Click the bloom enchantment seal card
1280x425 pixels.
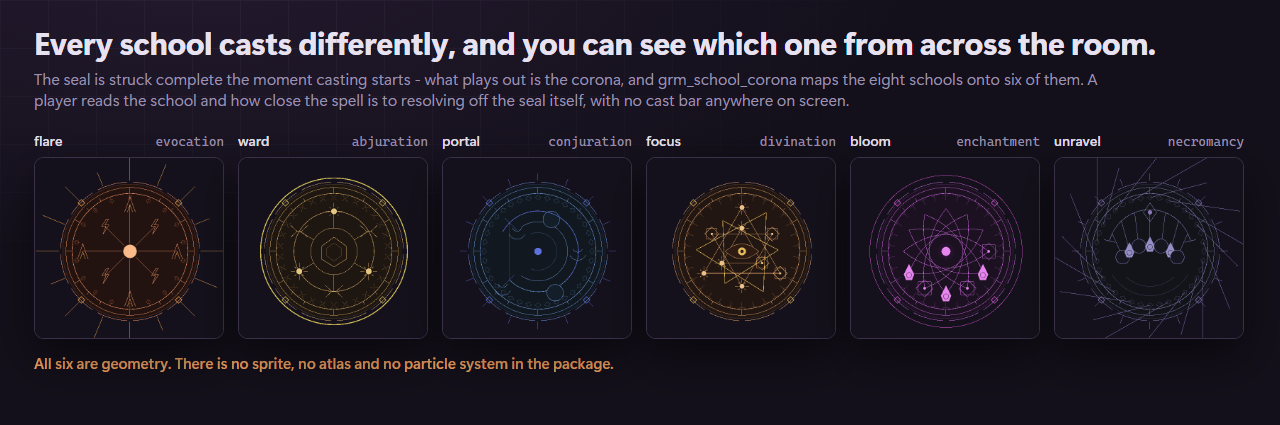(945, 248)
